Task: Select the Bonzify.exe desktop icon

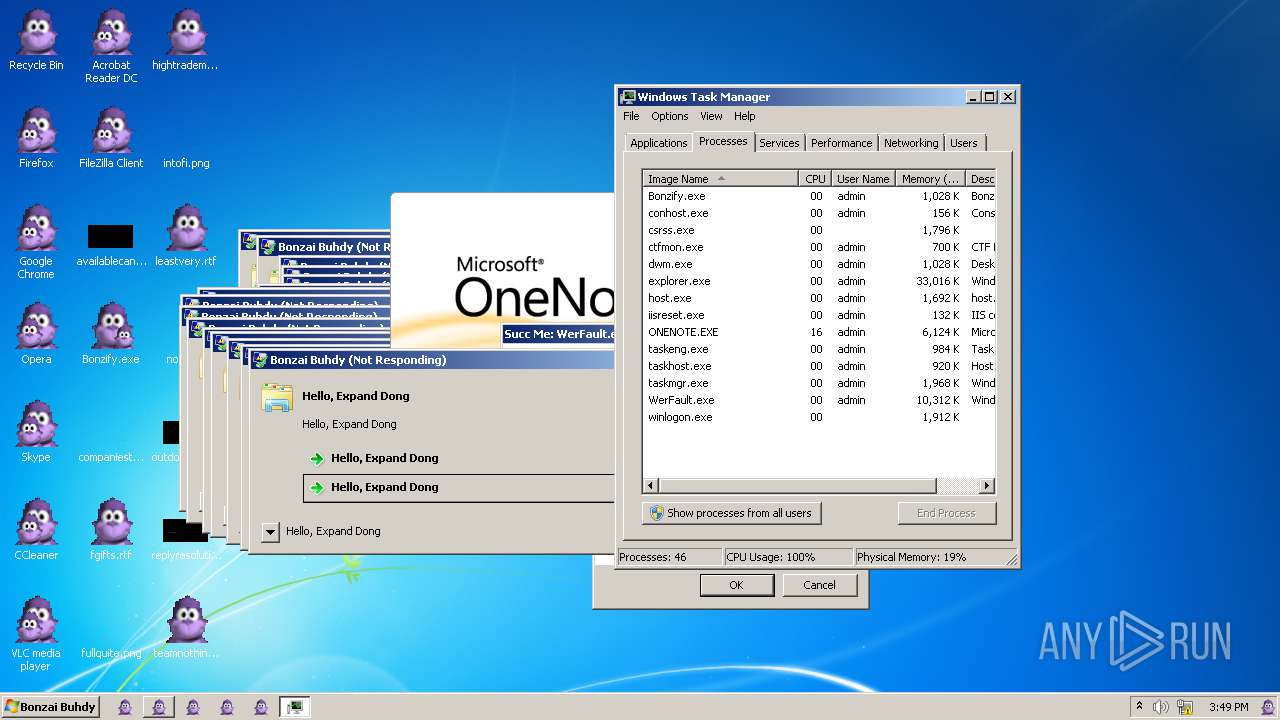Action: pos(111,334)
